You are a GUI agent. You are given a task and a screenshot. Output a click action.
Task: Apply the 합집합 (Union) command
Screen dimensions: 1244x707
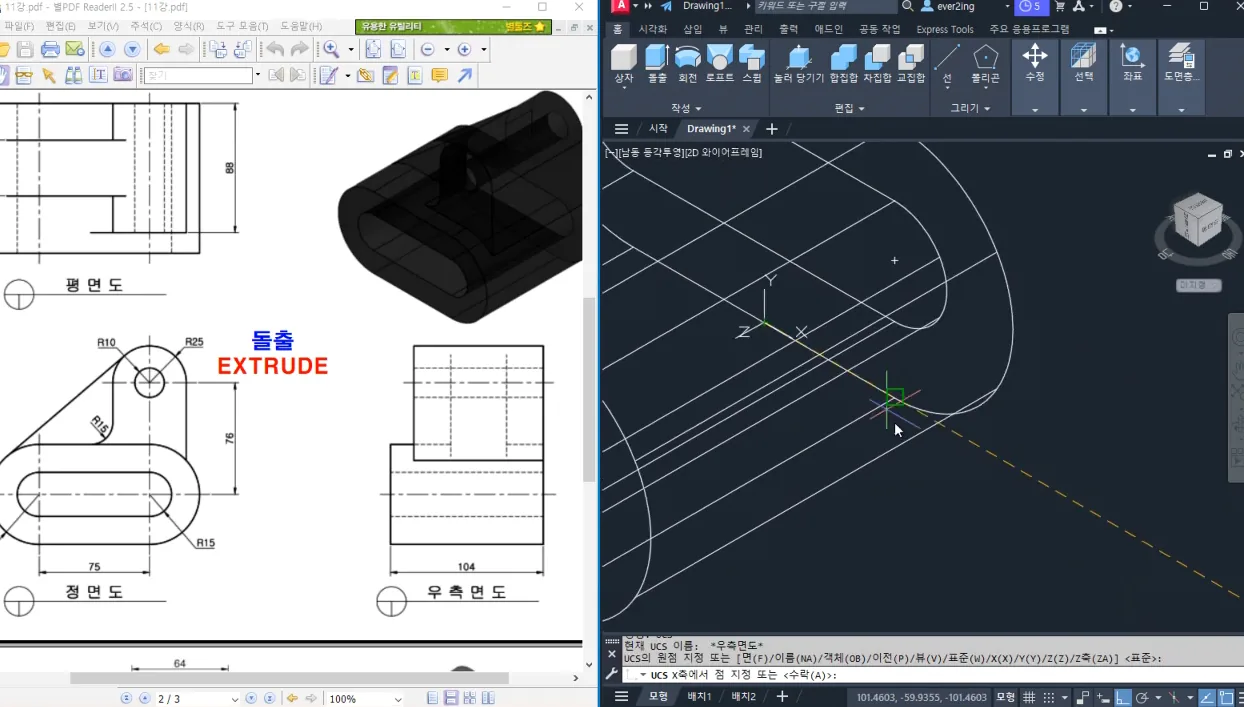pos(844,63)
